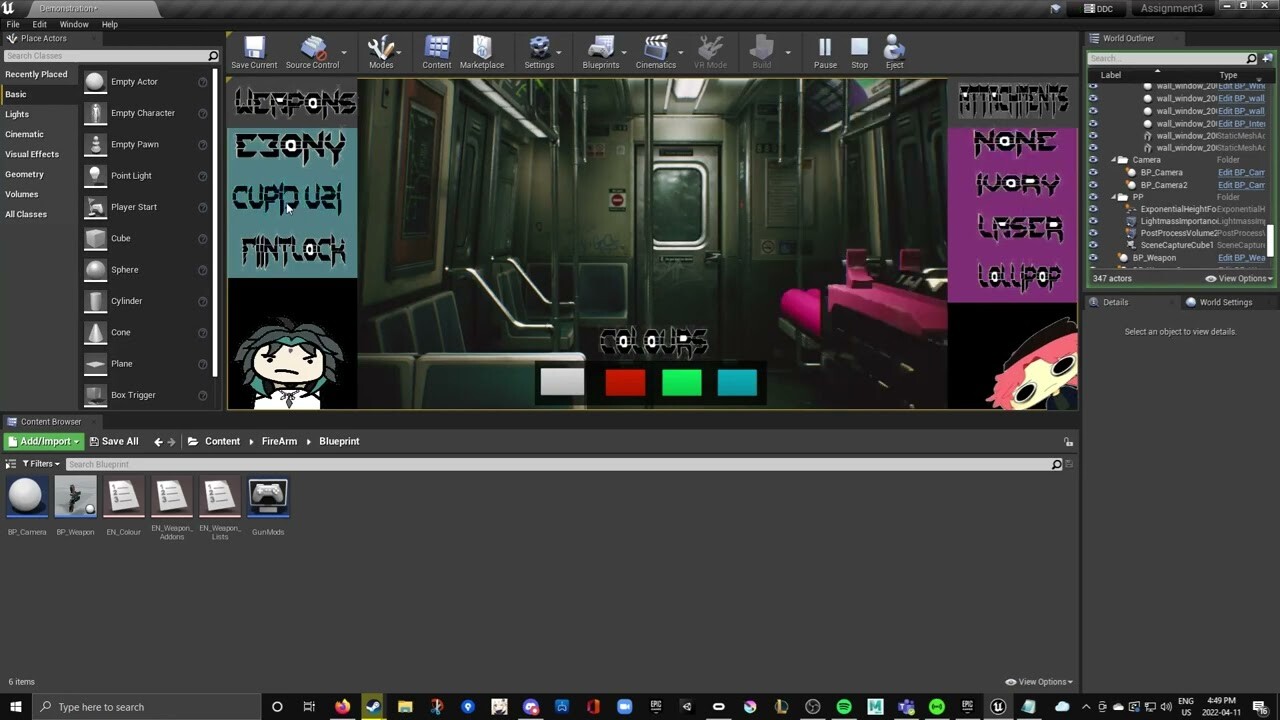Switch to the World Settings tab
The image size is (1280, 720).
point(1224,302)
